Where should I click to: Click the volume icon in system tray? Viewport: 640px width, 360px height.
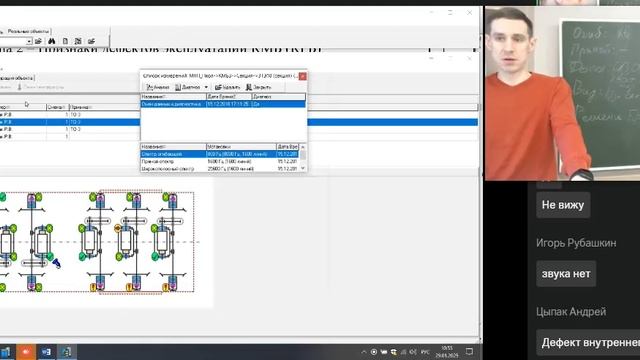click(413, 352)
